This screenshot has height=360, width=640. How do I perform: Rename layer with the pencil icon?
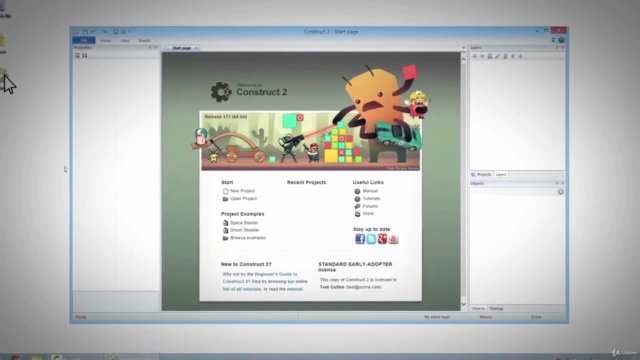tap(498, 56)
